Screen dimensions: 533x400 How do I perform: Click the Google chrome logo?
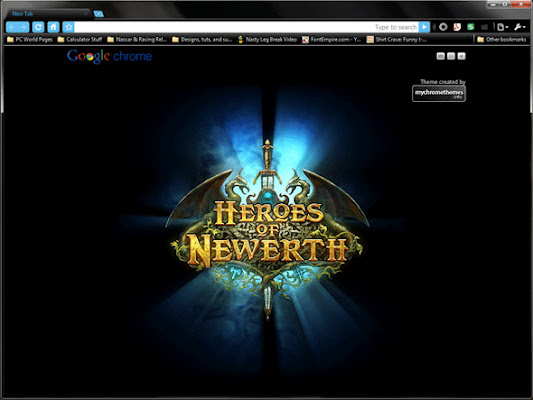coord(109,56)
